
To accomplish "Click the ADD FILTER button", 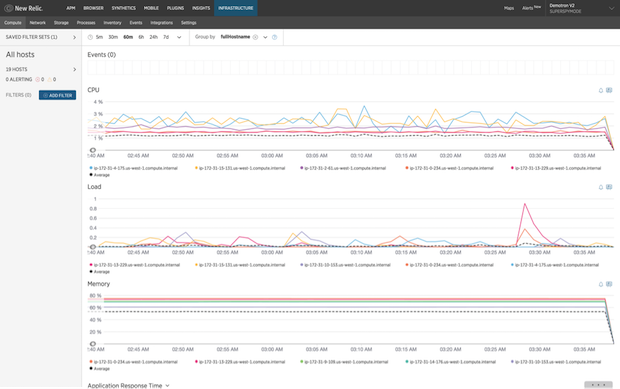I will click(57, 95).
